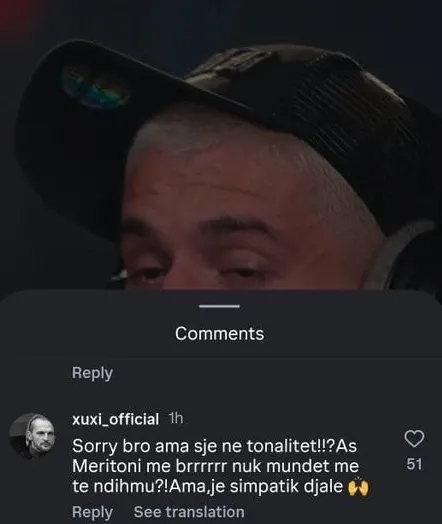View the 51 likes count

414,465
